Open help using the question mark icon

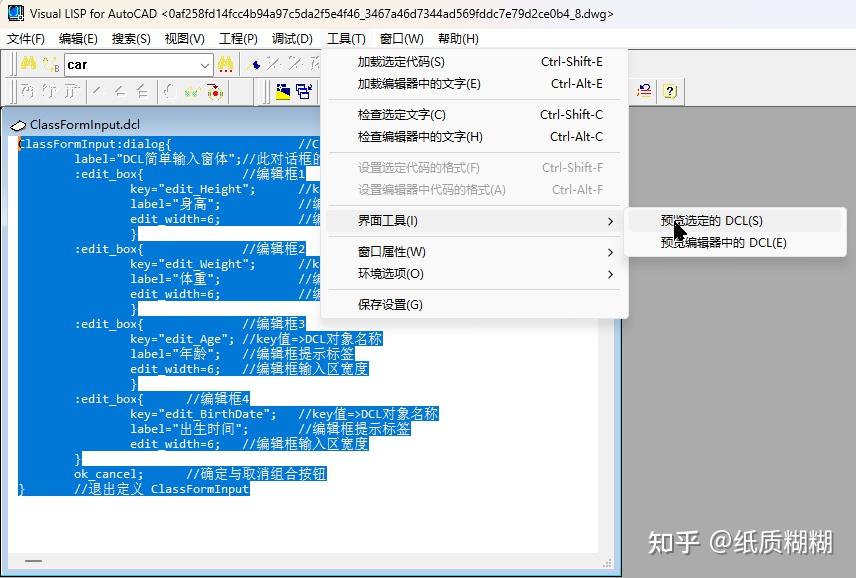pos(670,89)
